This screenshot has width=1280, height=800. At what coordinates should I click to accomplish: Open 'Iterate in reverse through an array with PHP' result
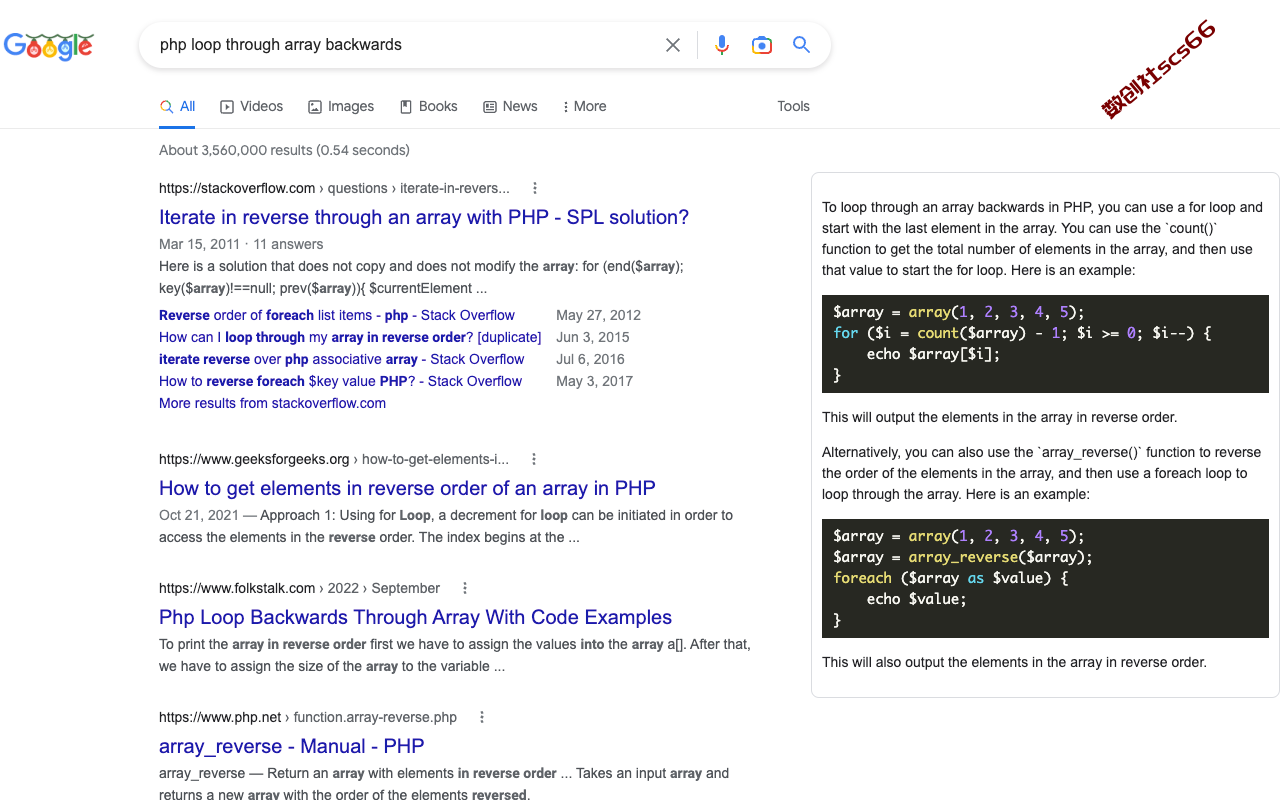[x=424, y=217]
